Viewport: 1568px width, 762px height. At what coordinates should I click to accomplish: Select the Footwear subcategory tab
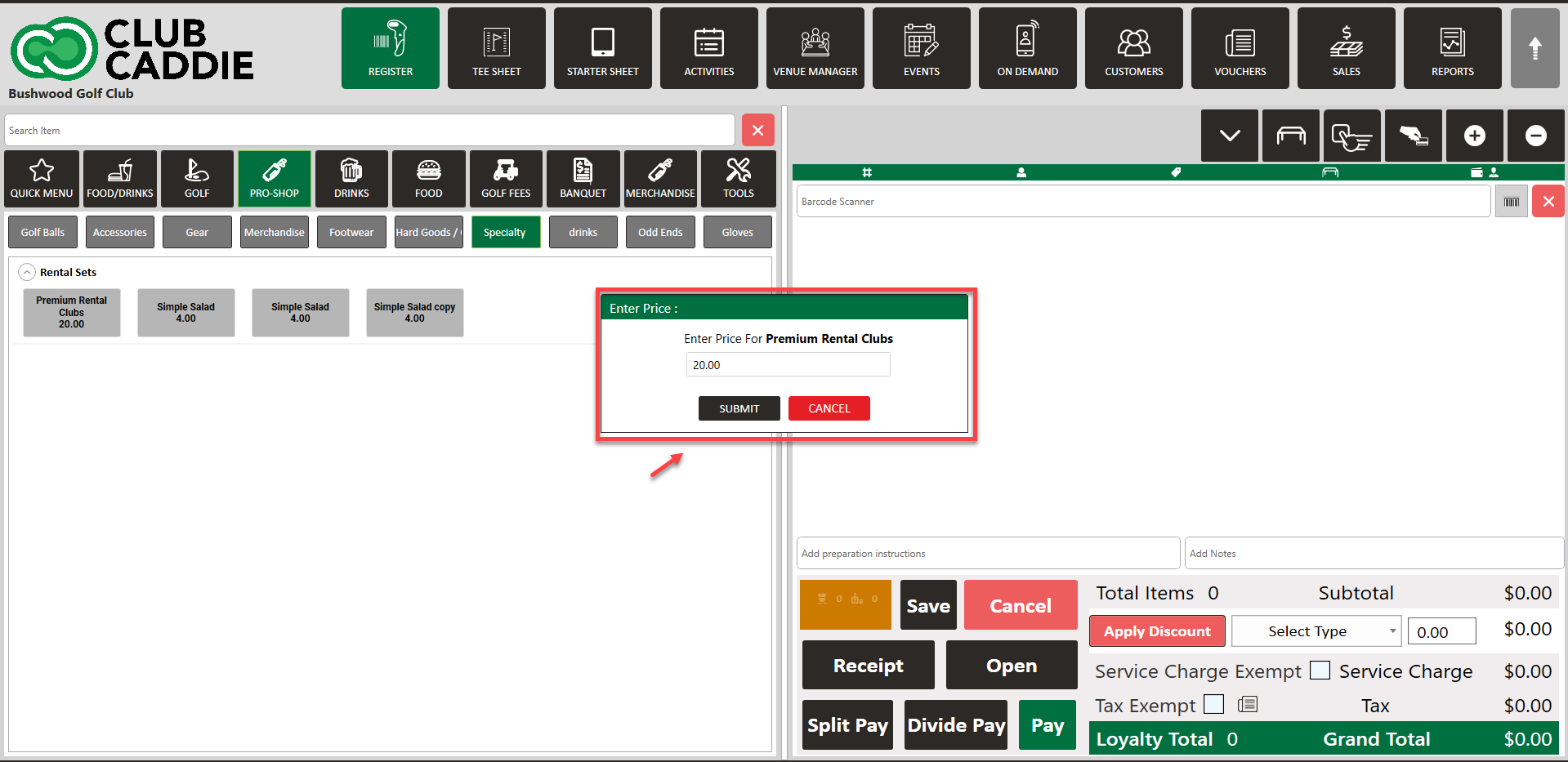[351, 232]
